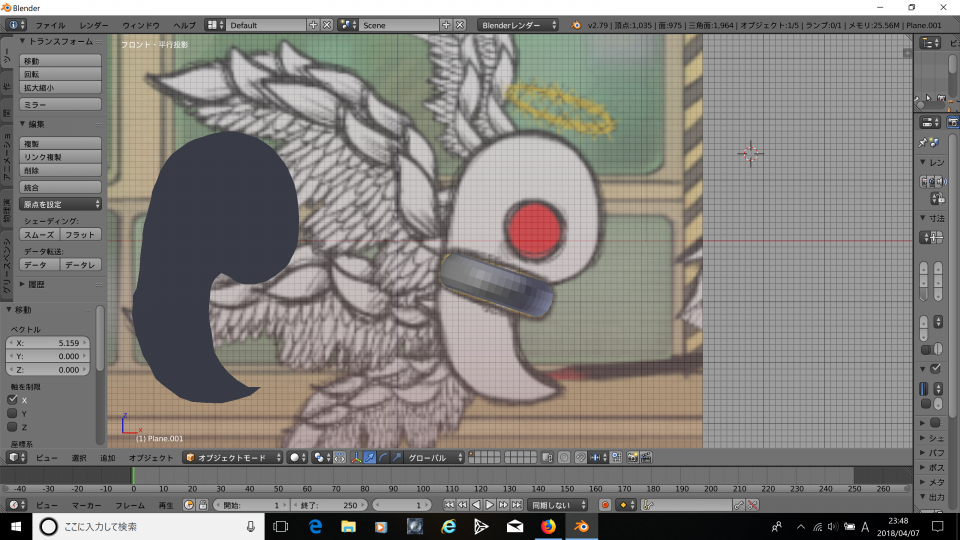Toggle the snap magnet icon

pyautogui.click(x=580, y=457)
